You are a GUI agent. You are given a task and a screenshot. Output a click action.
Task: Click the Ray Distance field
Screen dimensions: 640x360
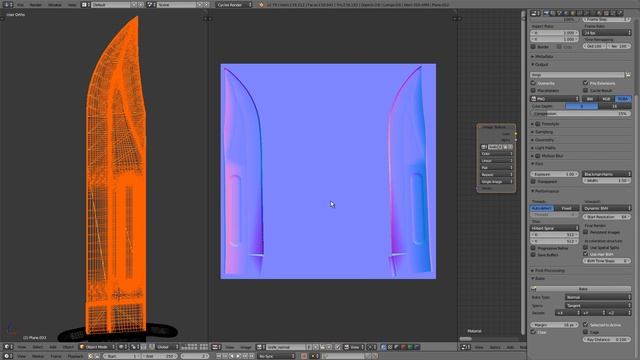tap(607, 340)
